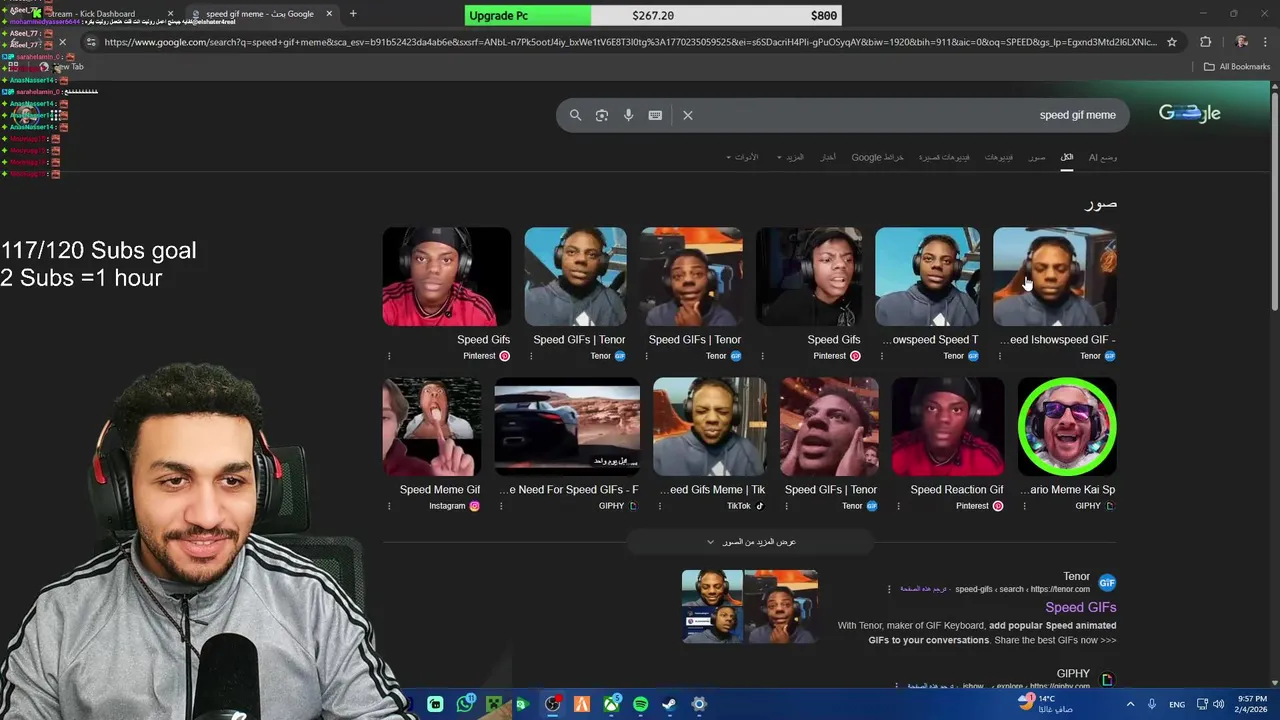Image resolution: width=1280 pixels, height=720 pixels.
Task: Bookmark this page with the star icon
Action: point(1172,42)
